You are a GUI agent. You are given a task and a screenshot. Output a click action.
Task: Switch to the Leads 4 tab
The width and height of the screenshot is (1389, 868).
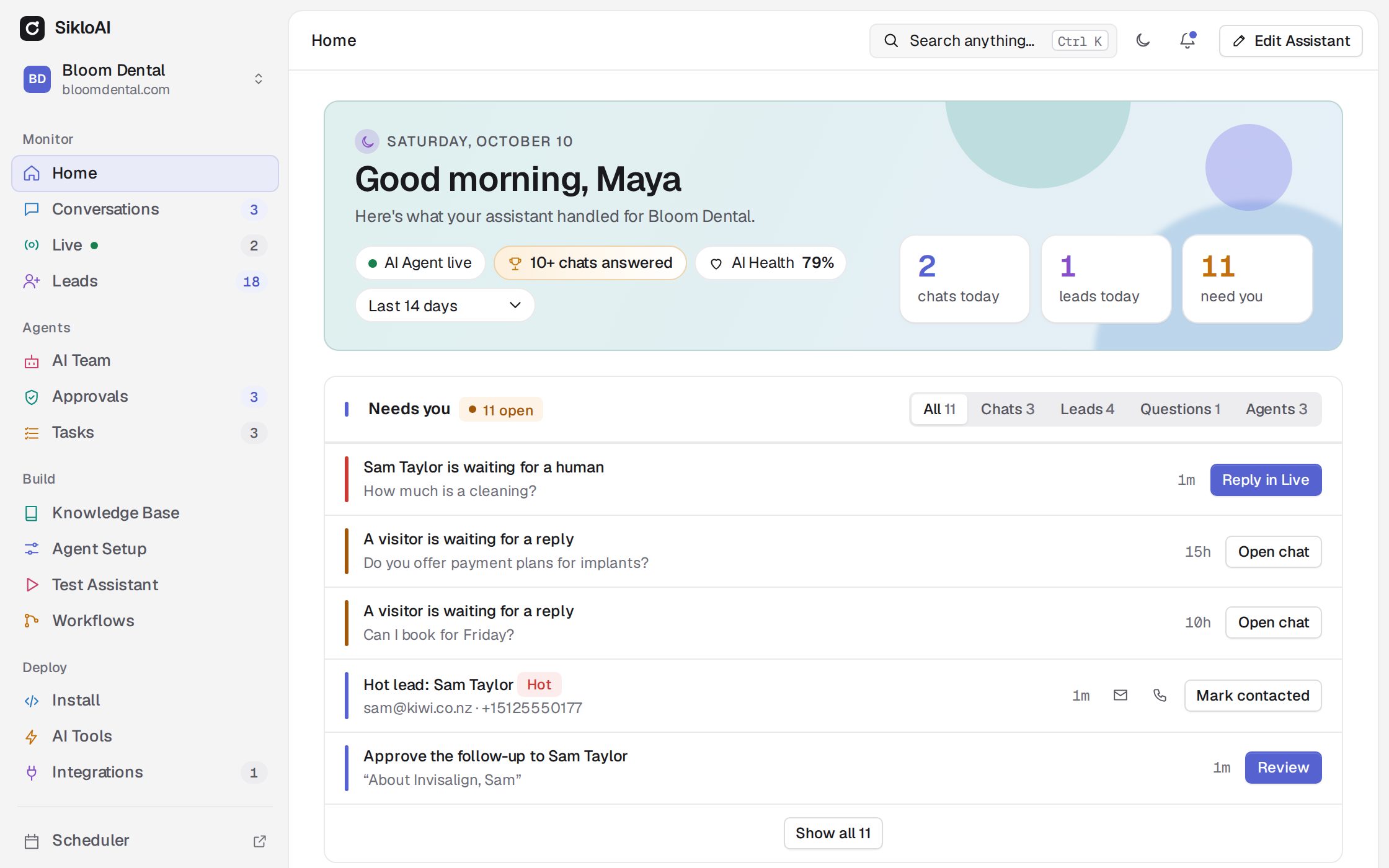[1087, 409]
